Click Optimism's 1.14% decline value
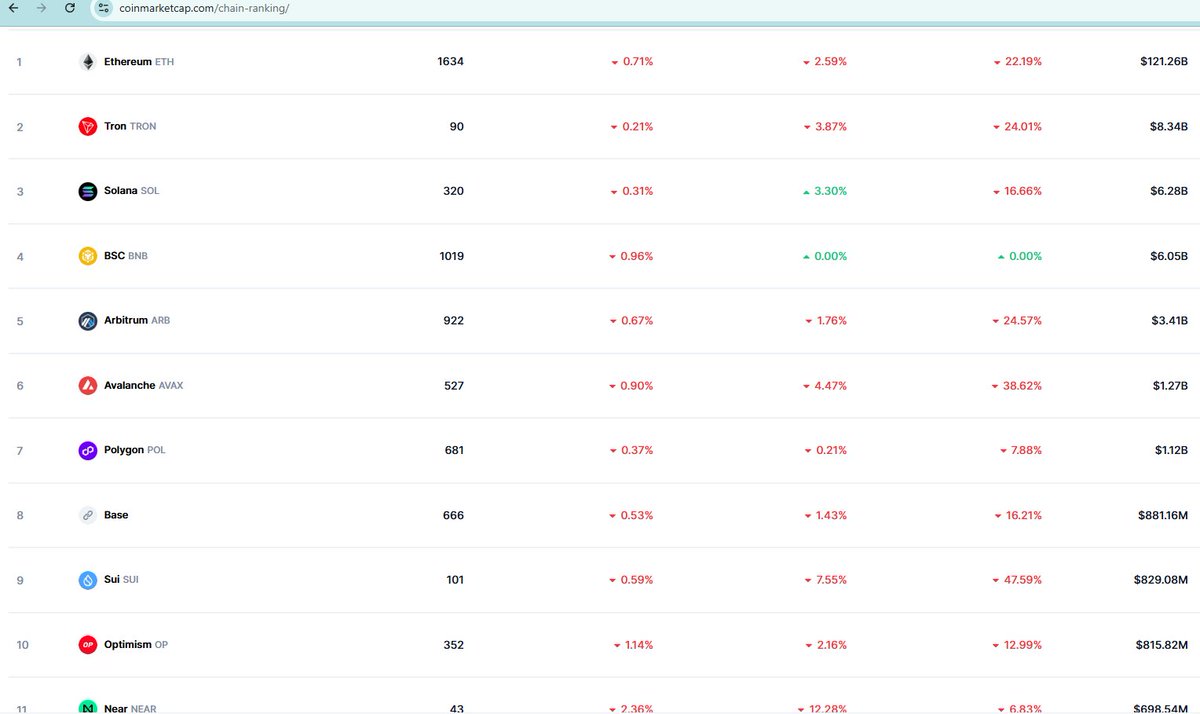Viewport: 1200px width, 714px height. coord(633,645)
